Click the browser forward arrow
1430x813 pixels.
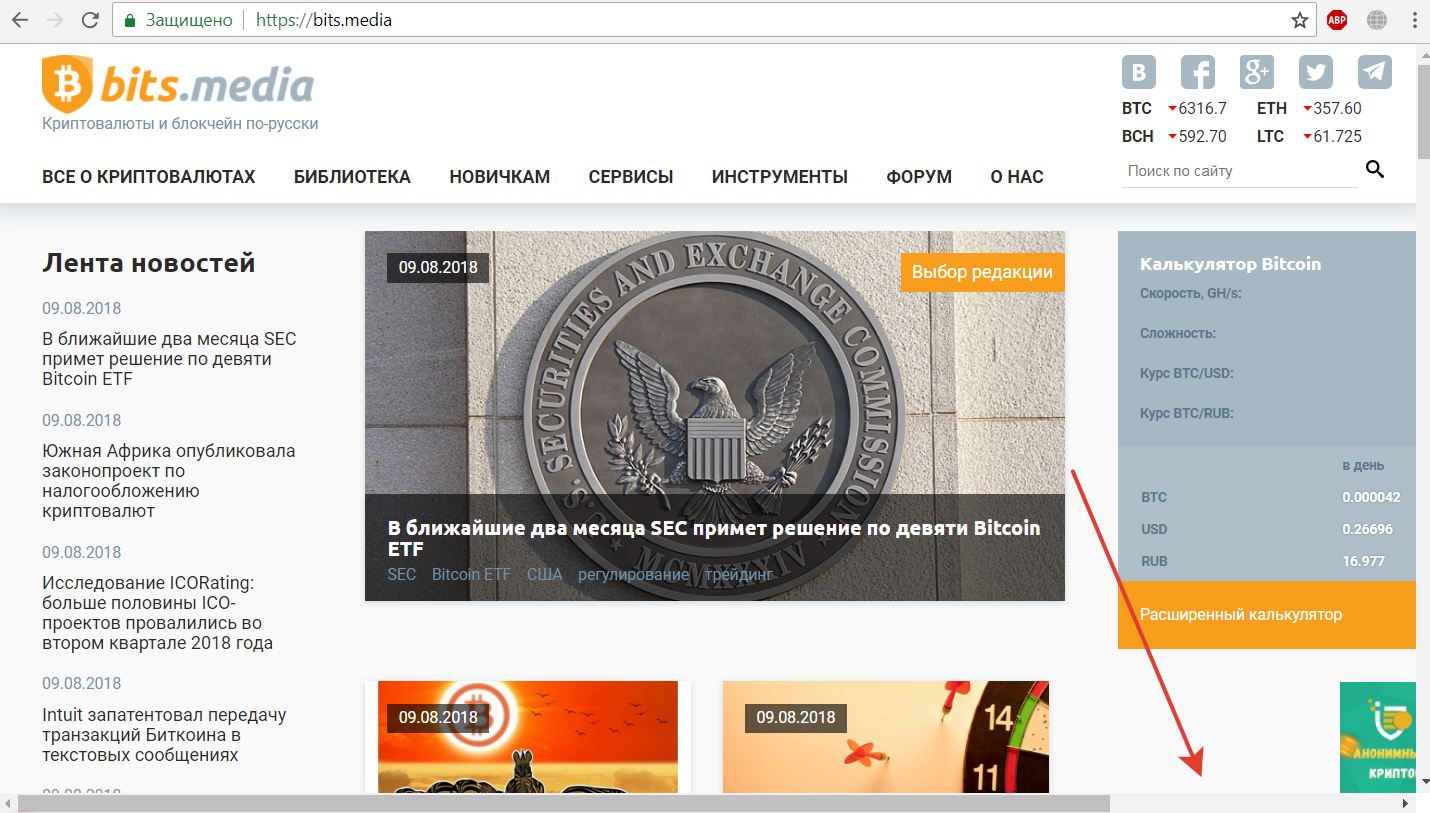[55, 20]
